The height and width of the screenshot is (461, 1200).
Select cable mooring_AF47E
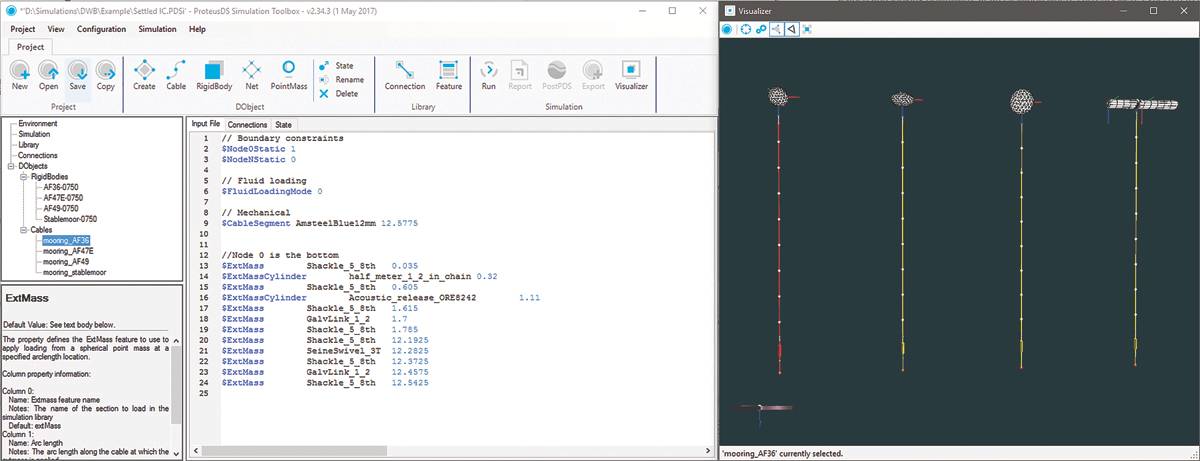click(69, 250)
